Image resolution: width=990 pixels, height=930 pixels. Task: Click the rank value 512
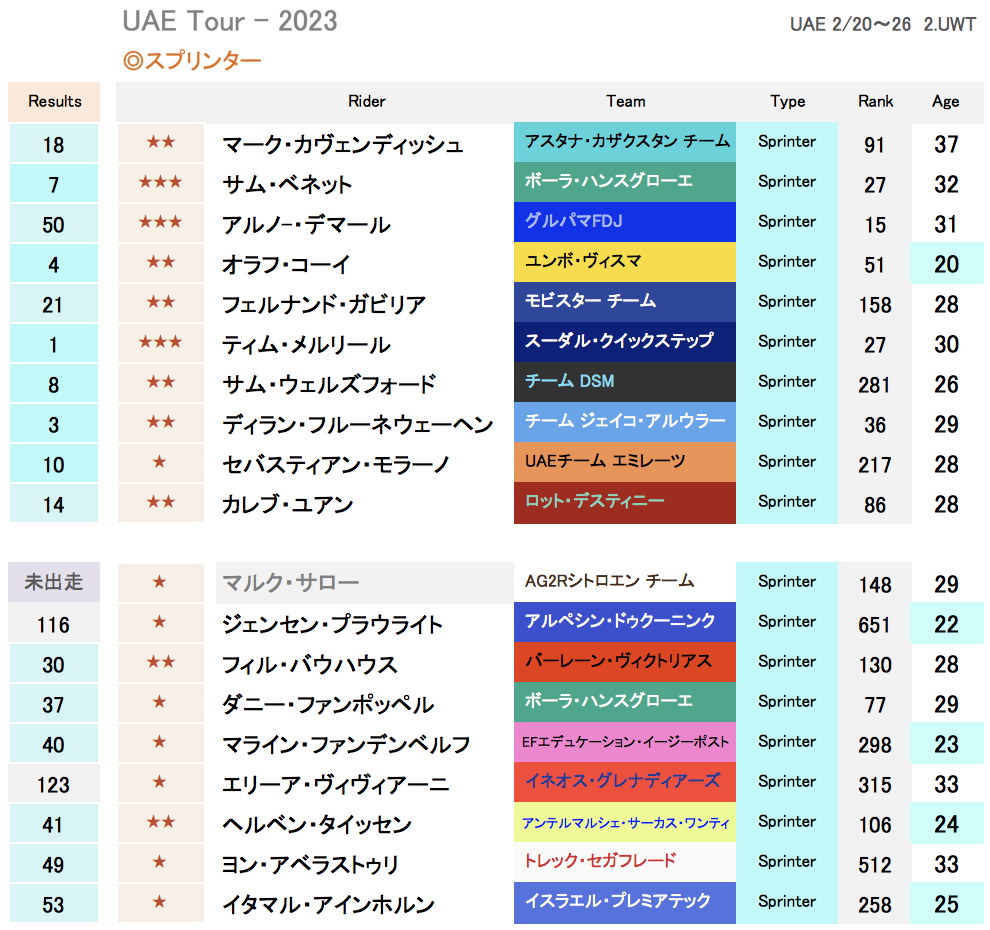point(874,865)
